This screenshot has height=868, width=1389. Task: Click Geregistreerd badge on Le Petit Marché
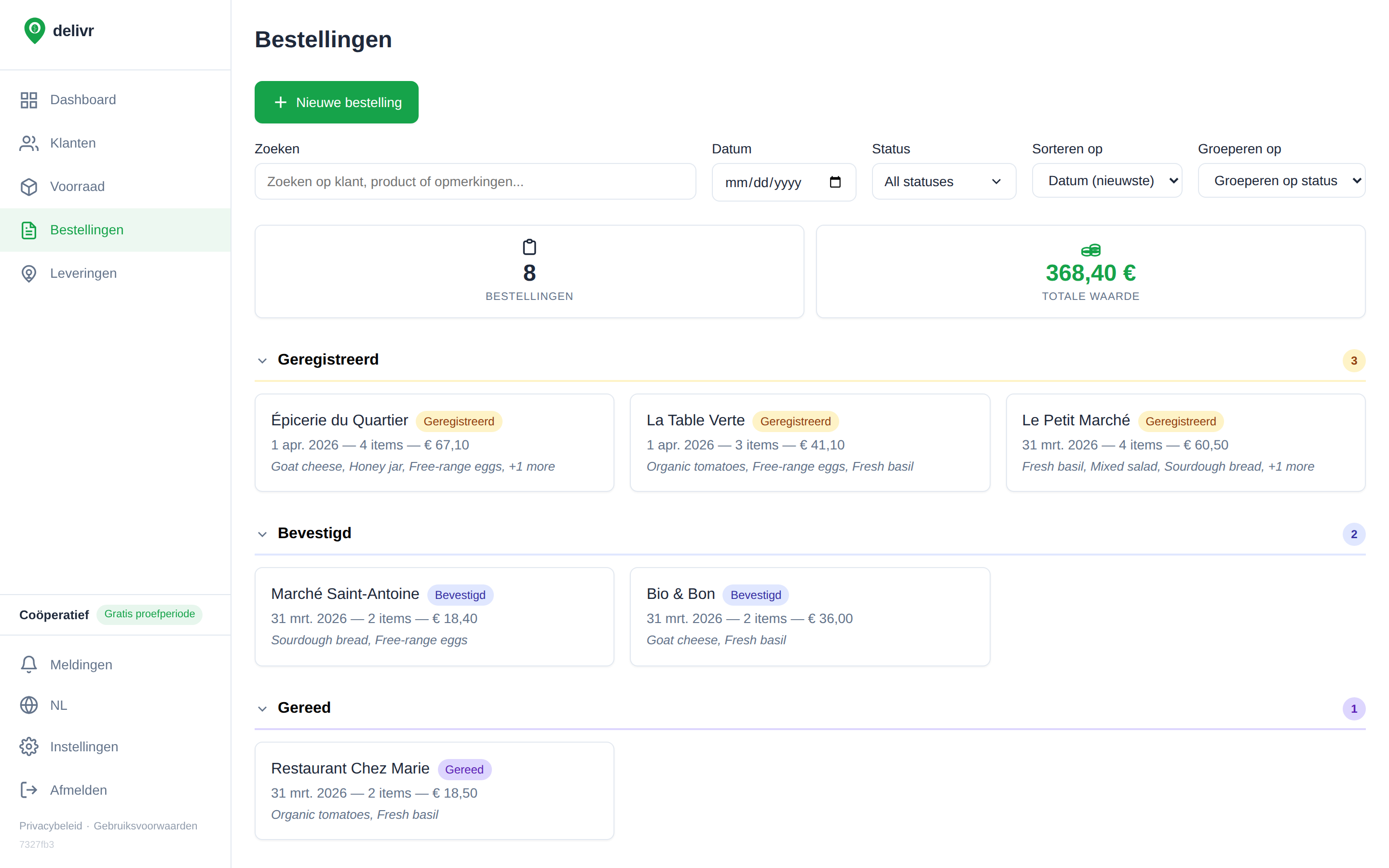point(1181,421)
